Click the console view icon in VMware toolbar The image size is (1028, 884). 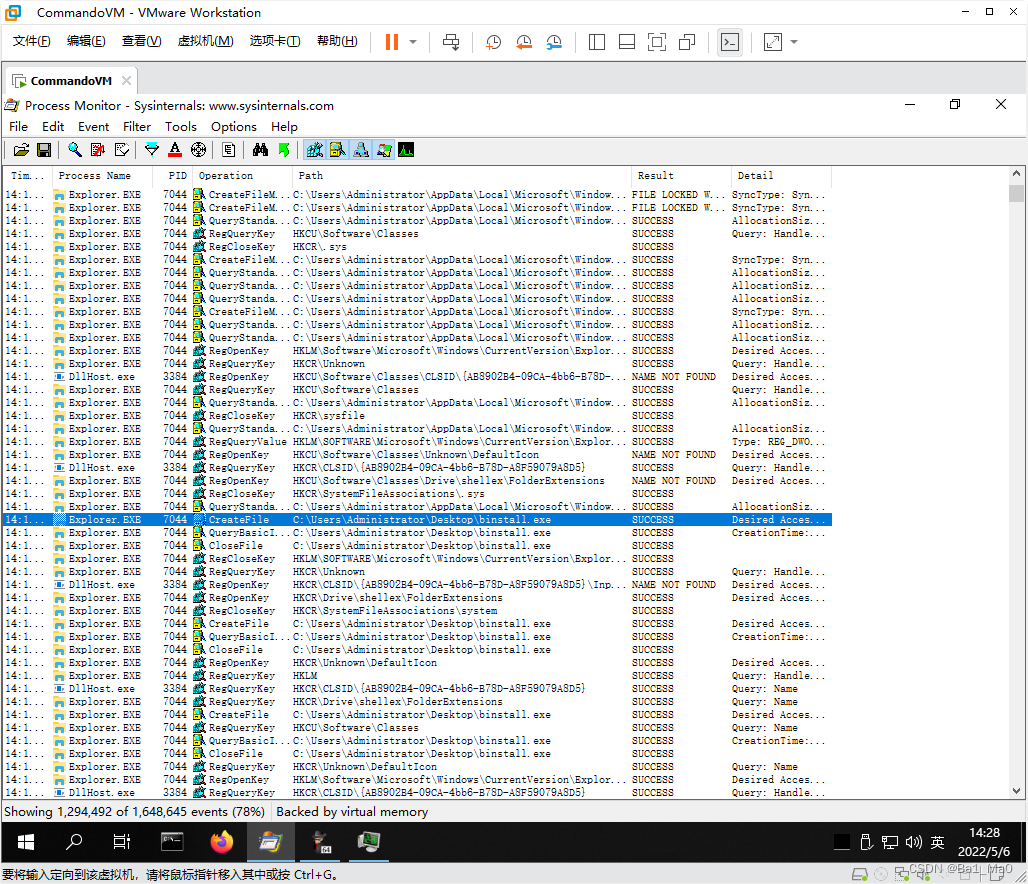pos(730,42)
